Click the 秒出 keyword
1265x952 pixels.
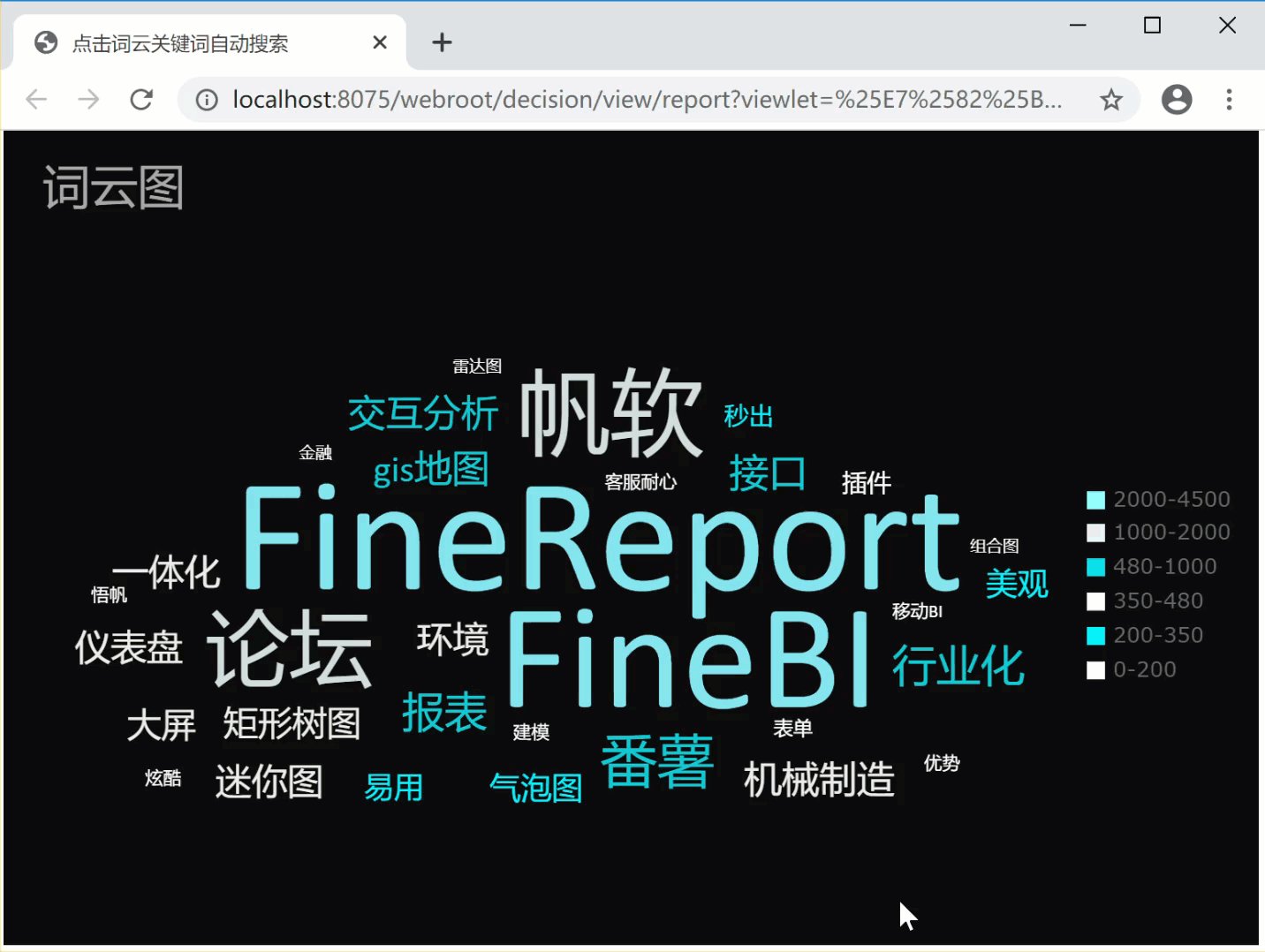coord(748,416)
